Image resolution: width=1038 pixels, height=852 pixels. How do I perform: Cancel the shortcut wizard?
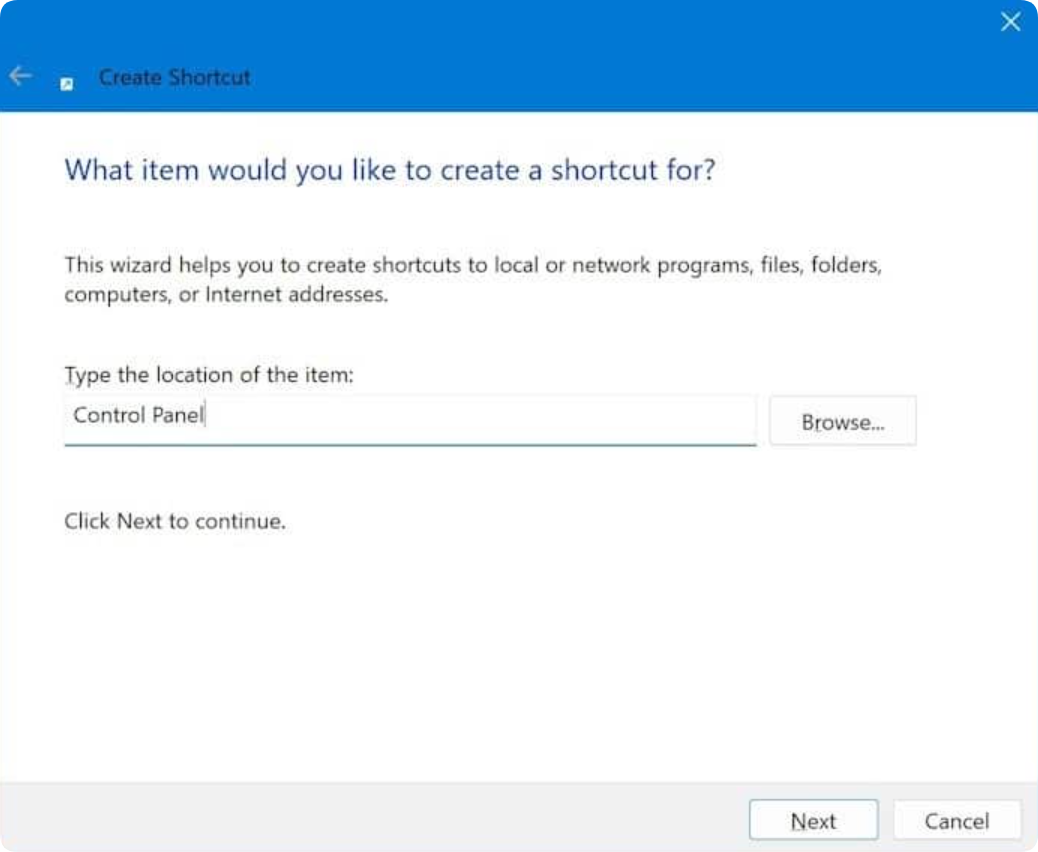[956, 821]
